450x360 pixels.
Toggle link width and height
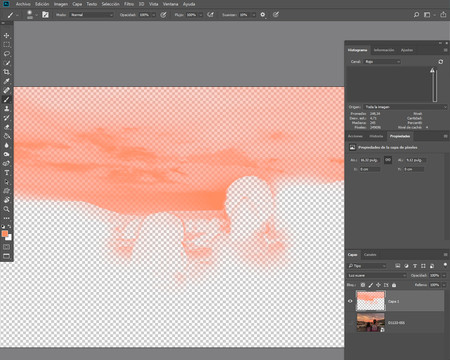point(388,160)
